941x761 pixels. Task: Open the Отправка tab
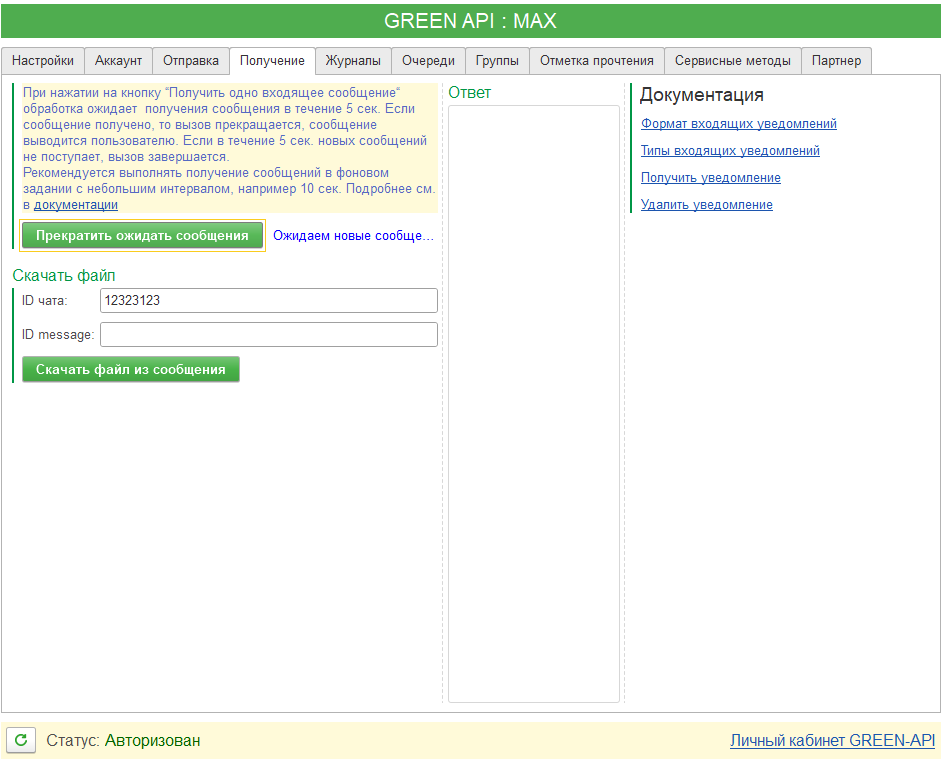191,61
